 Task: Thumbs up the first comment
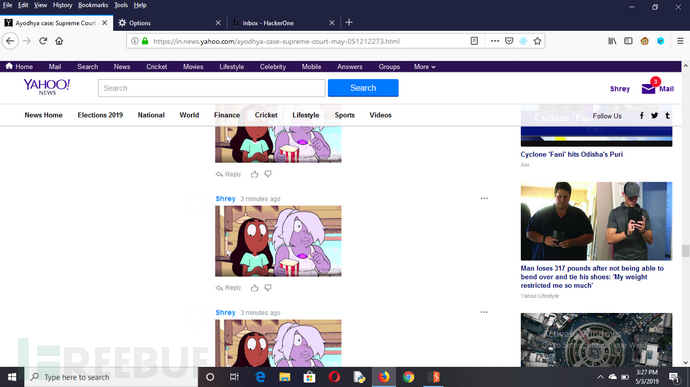point(254,174)
